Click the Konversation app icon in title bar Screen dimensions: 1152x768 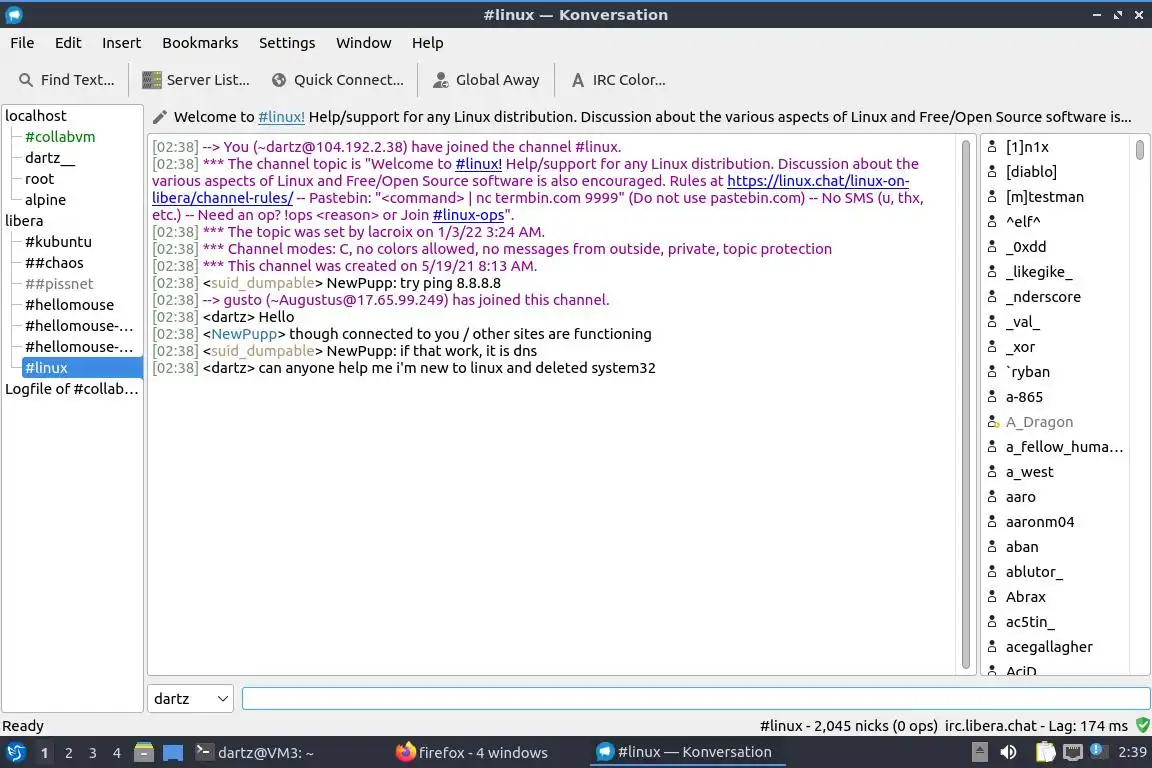pyautogui.click(x=14, y=15)
